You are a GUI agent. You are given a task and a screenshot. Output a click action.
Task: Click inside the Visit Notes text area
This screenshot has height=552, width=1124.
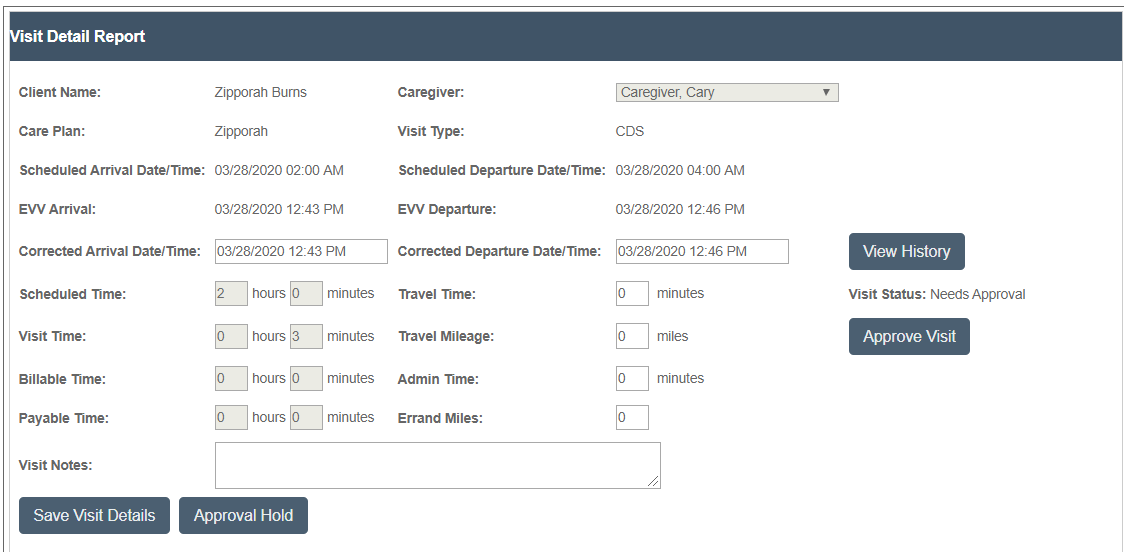pyautogui.click(x=438, y=465)
